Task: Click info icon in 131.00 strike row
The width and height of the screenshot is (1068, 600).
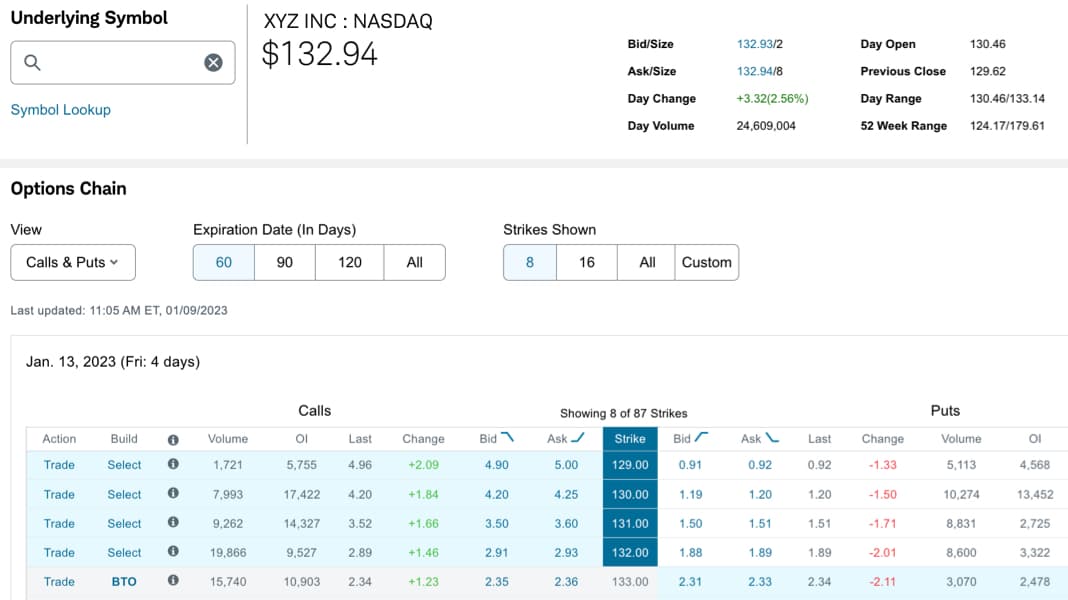Action: click(173, 523)
